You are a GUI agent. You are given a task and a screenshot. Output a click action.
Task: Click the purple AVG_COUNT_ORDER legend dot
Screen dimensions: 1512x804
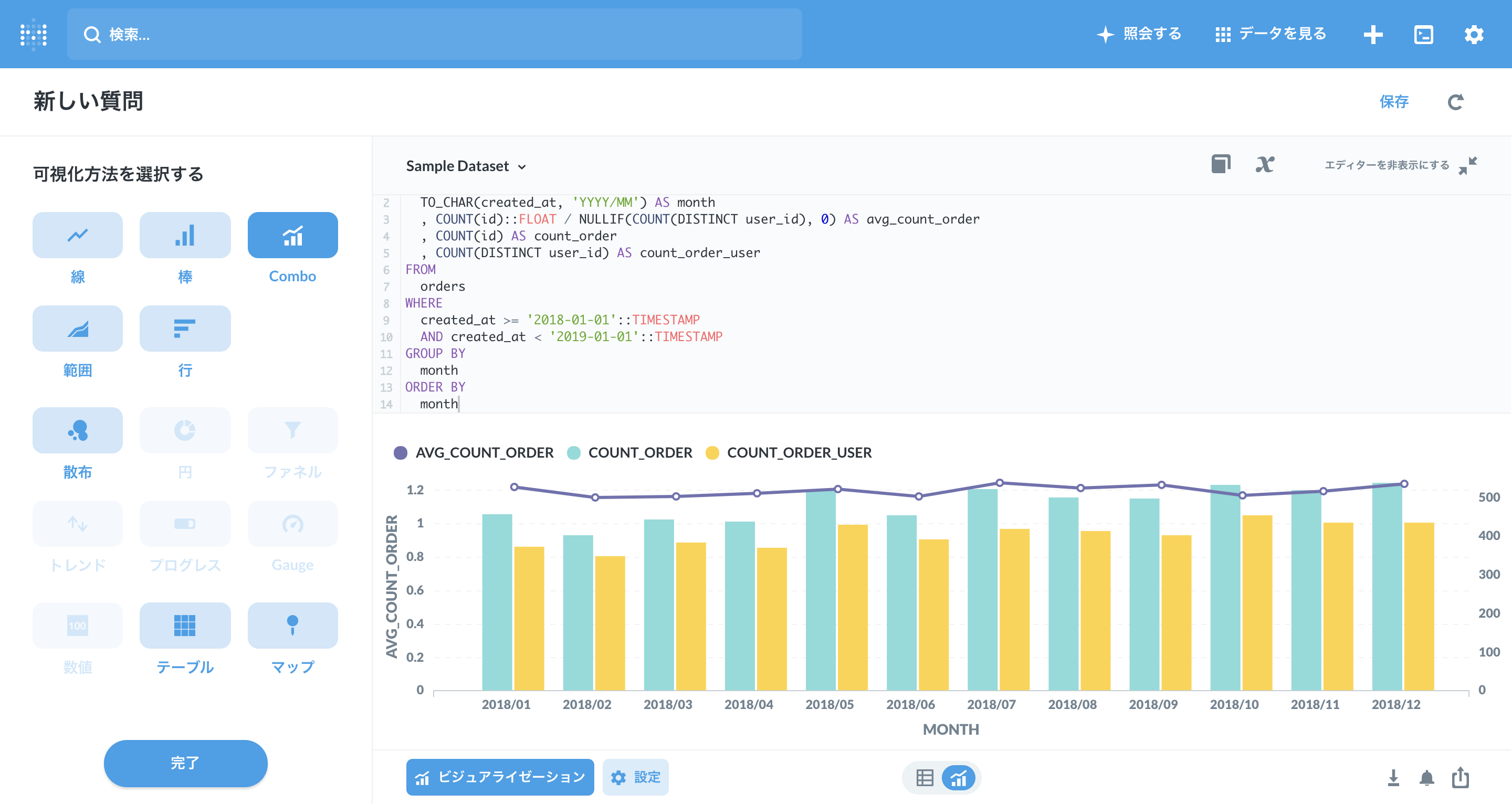pos(400,453)
